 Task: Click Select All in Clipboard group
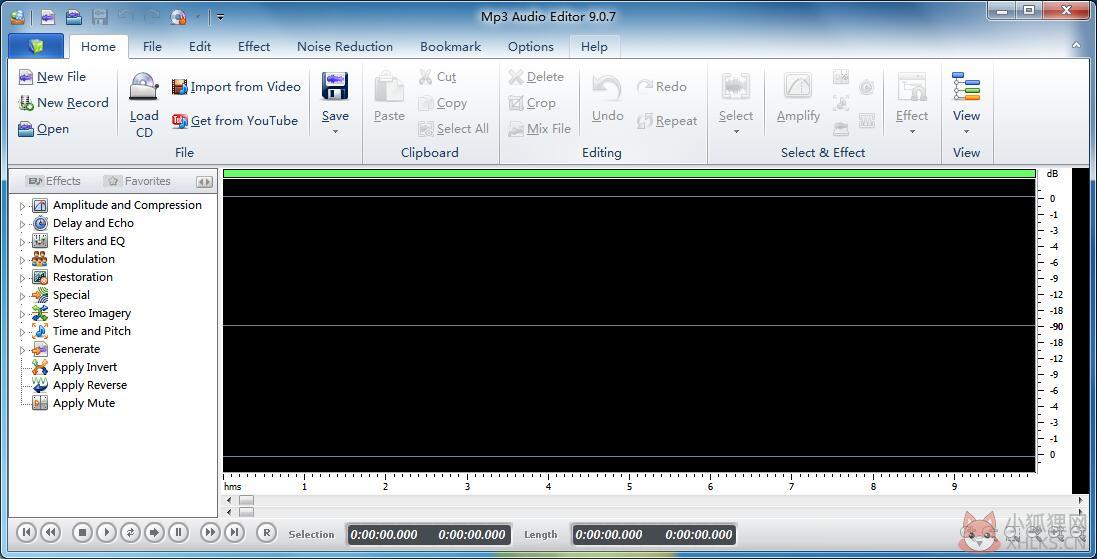tap(453, 129)
